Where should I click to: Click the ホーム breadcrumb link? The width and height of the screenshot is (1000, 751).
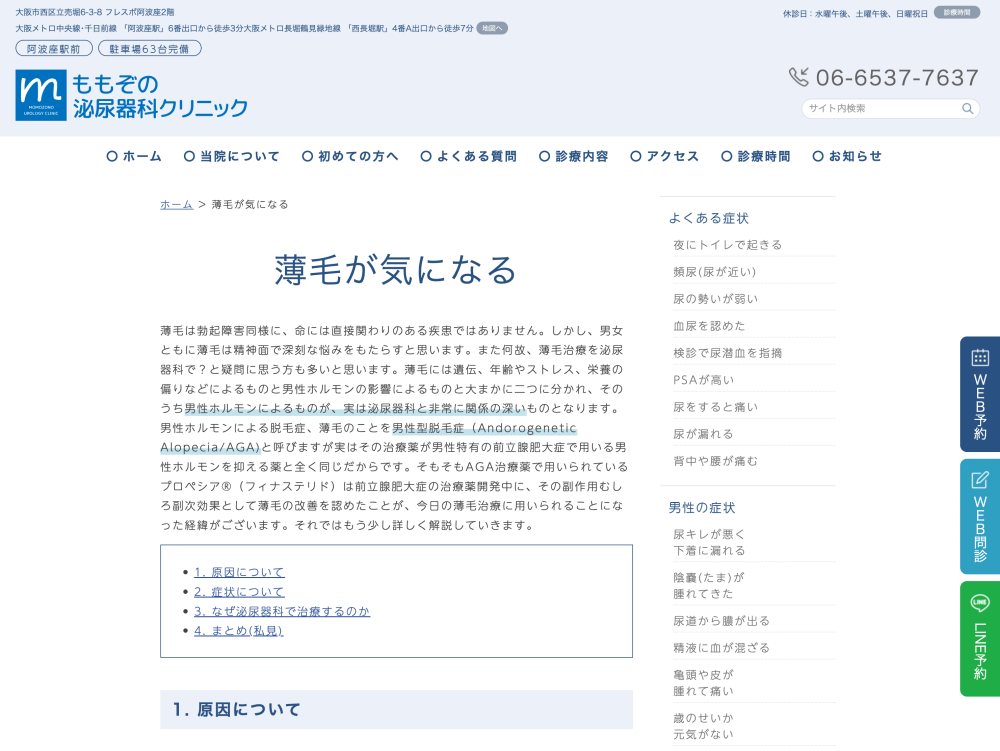pos(176,204)
